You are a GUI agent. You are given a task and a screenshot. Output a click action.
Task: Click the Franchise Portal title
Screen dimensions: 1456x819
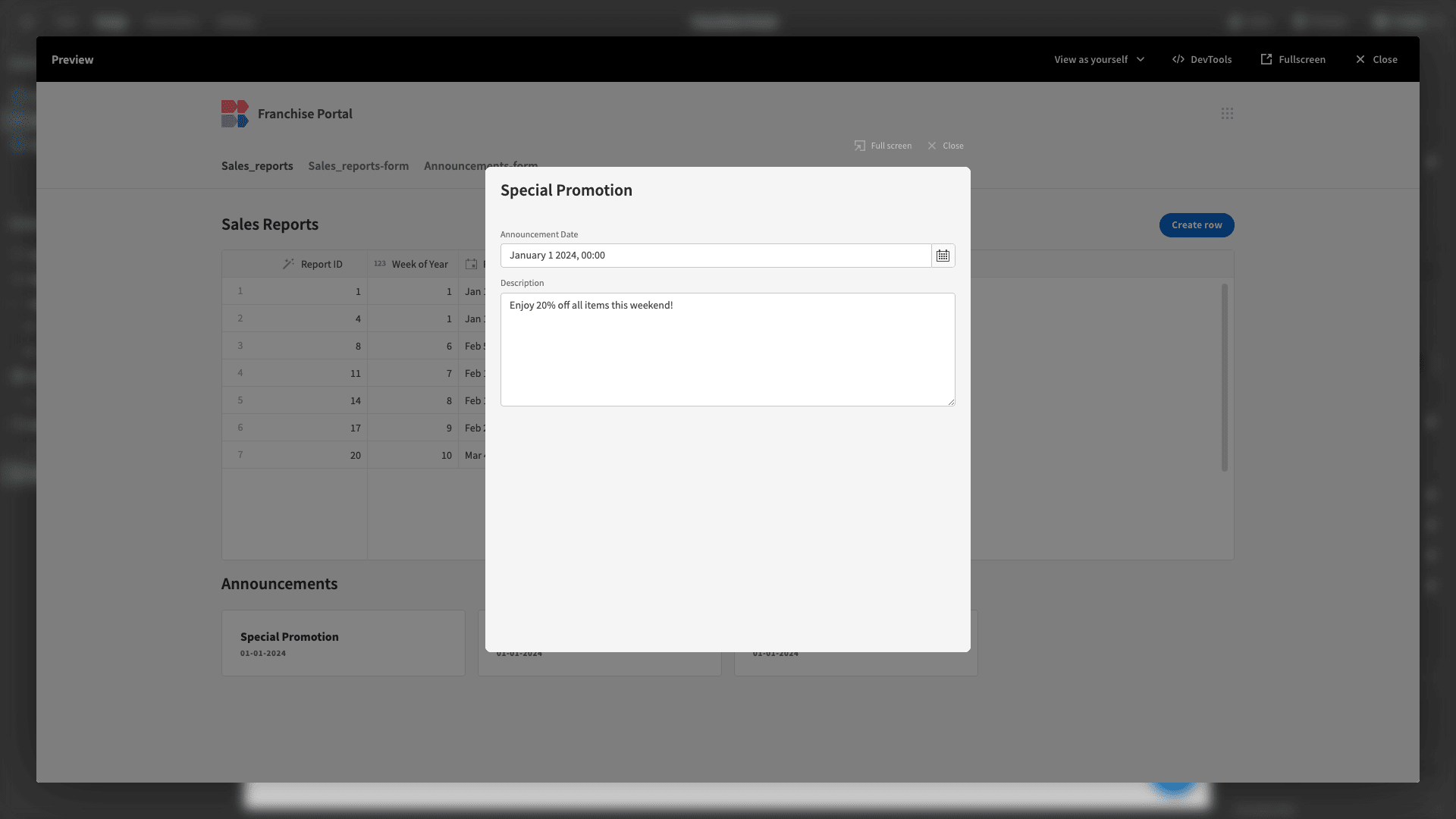pos(305,114)
